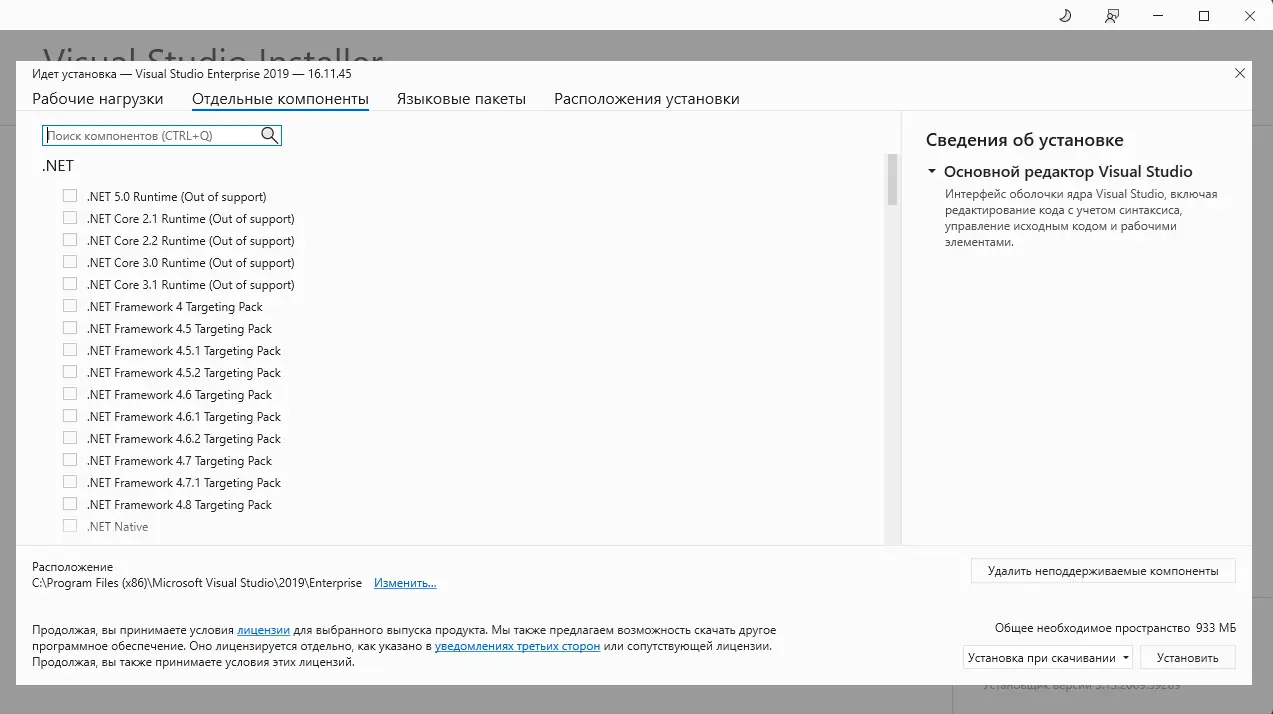This screenshot has height=714, width=1273.
Task: Open the «Изменить...» installation path link
Action: [x=404, y=582]
